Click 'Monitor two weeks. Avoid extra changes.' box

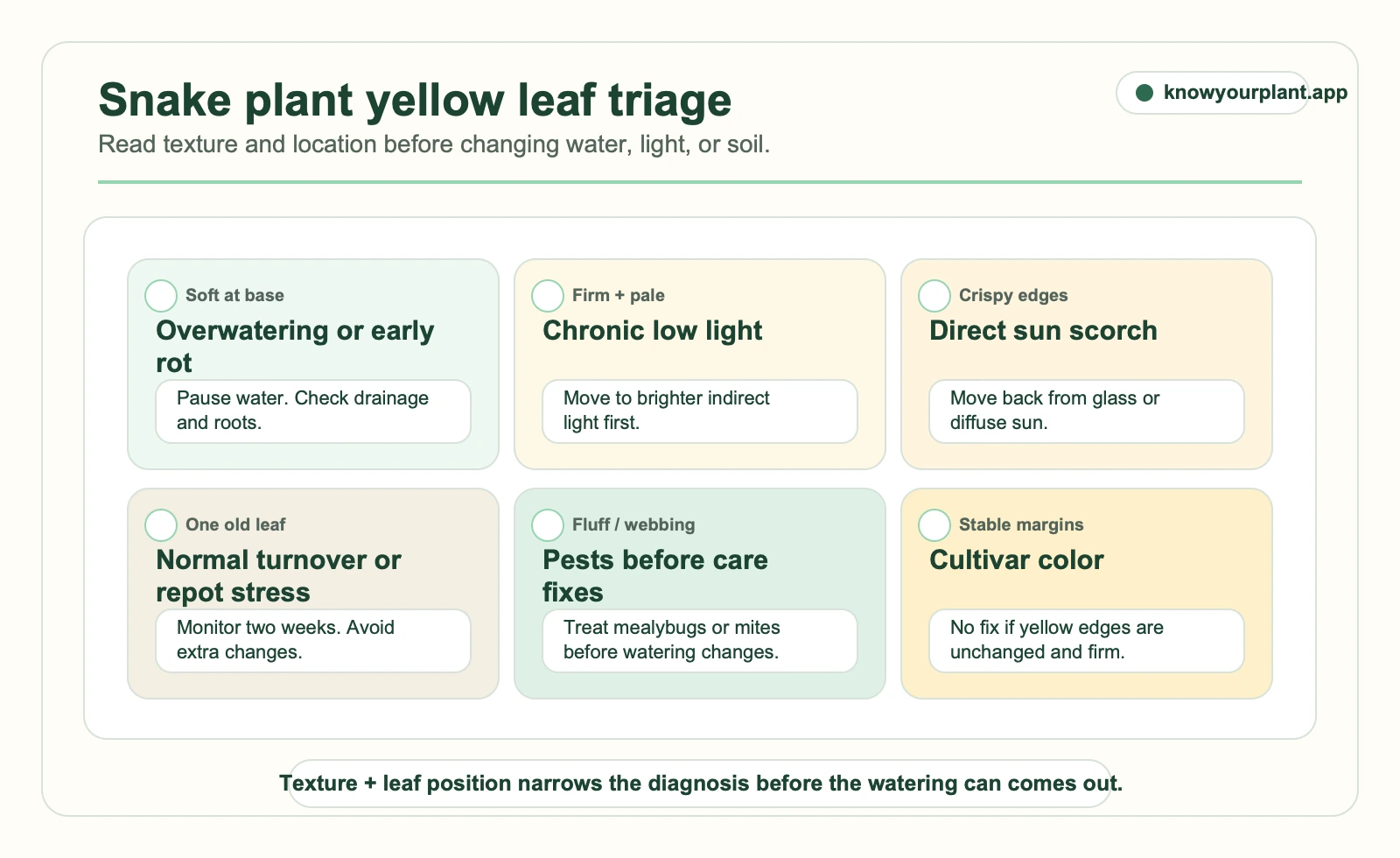tap(313, 641)
